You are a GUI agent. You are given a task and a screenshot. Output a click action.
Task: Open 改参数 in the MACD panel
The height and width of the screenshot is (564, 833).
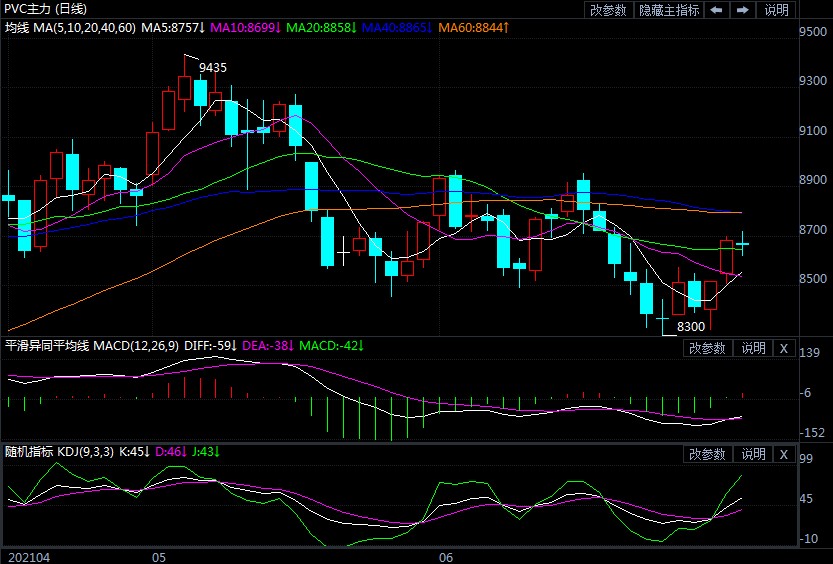pyautogui.click(x=708, y=348)
